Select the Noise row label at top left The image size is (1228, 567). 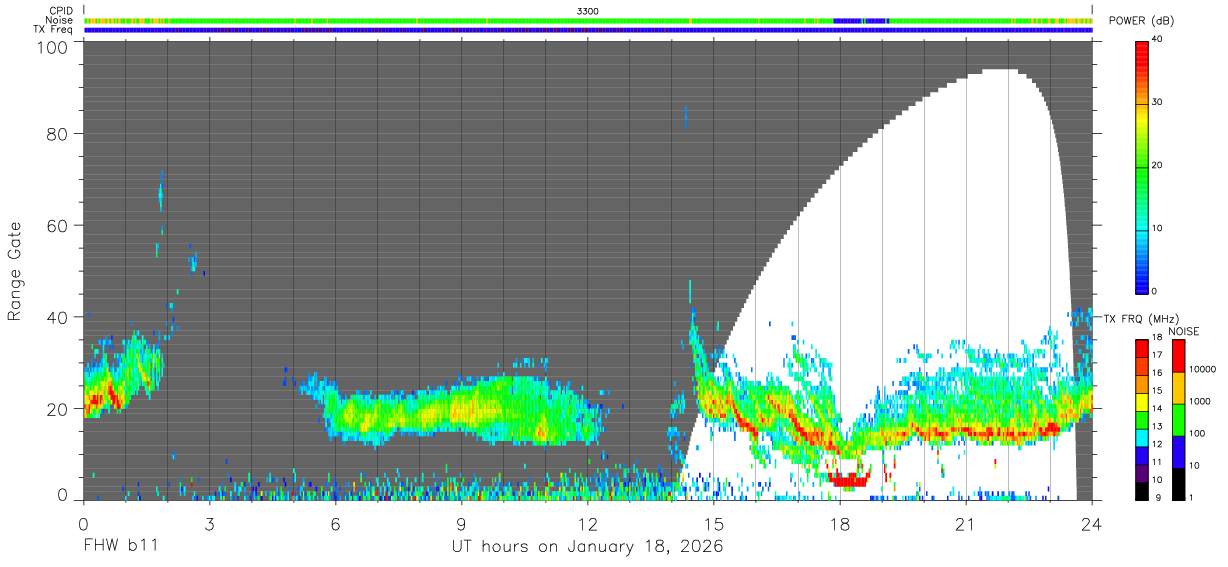point(60,20)
